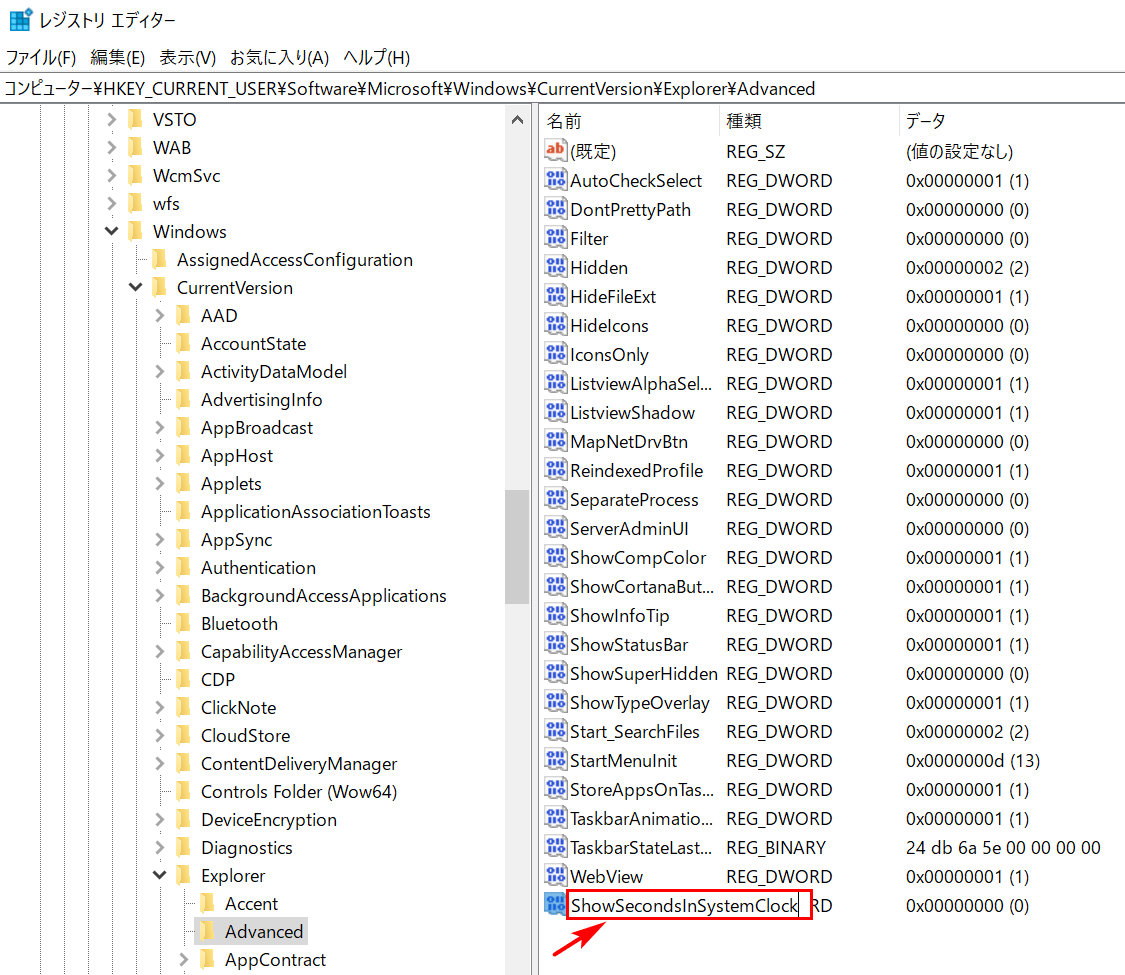
Task: Expand the AAD tree node
Action: pos(159,316)
